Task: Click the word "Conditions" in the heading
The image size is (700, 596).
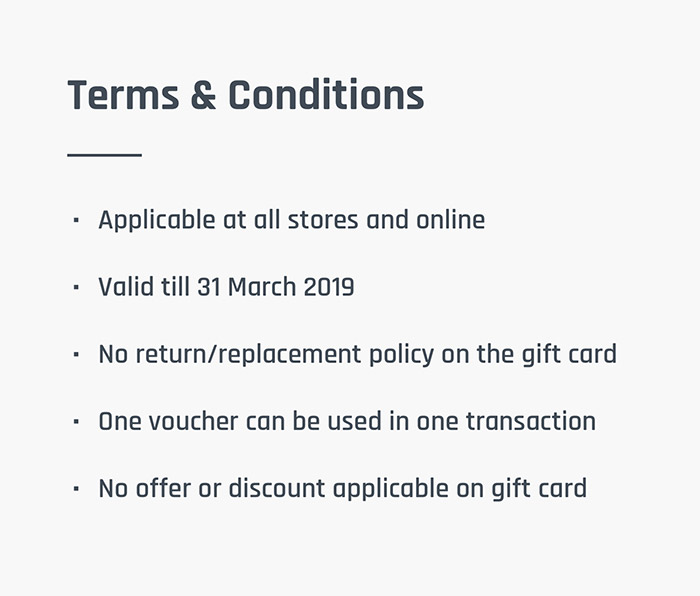Action: pos(326,96)
